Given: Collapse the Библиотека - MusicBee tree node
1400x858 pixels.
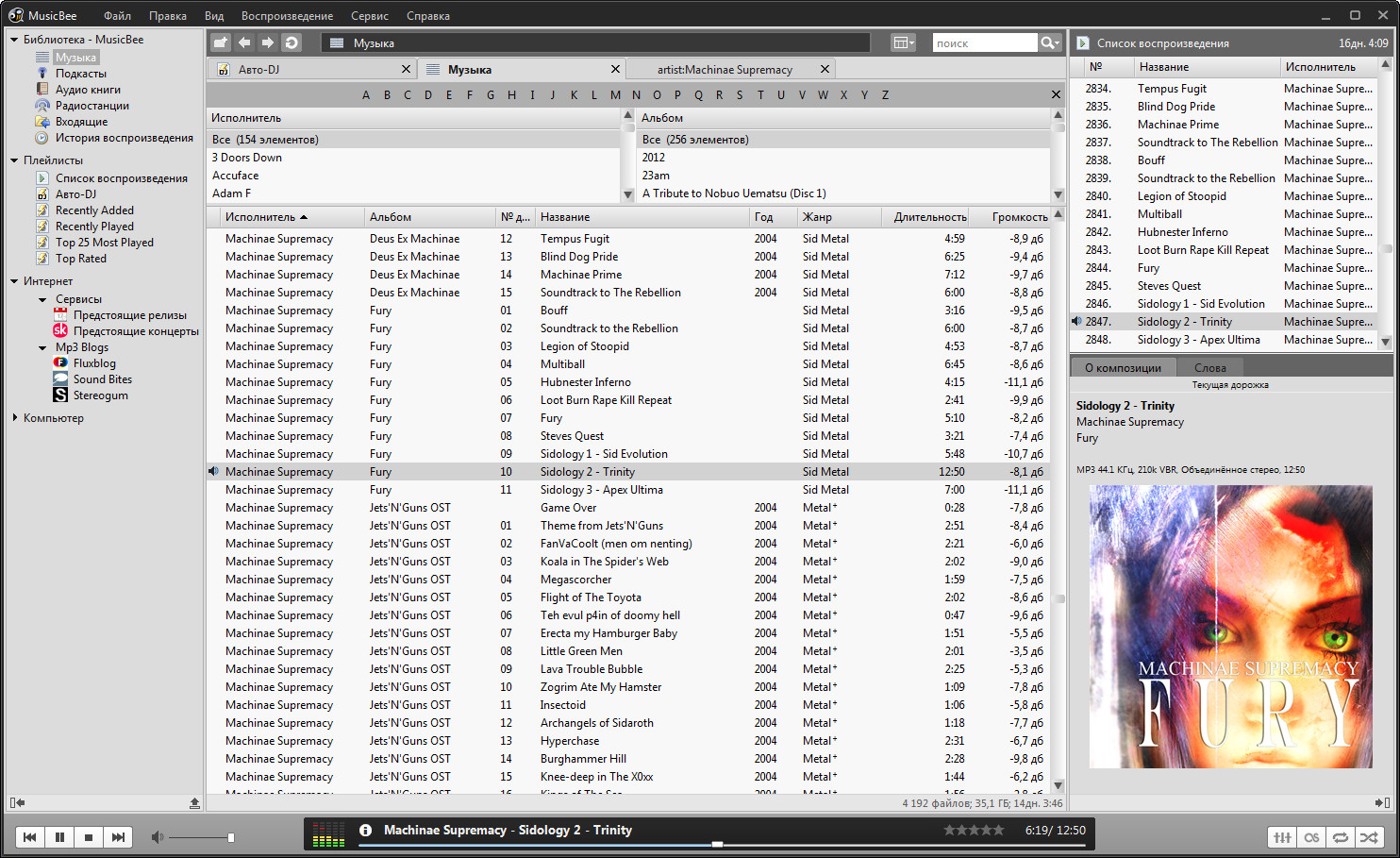Looking at the screenshot, I should 14,40.
